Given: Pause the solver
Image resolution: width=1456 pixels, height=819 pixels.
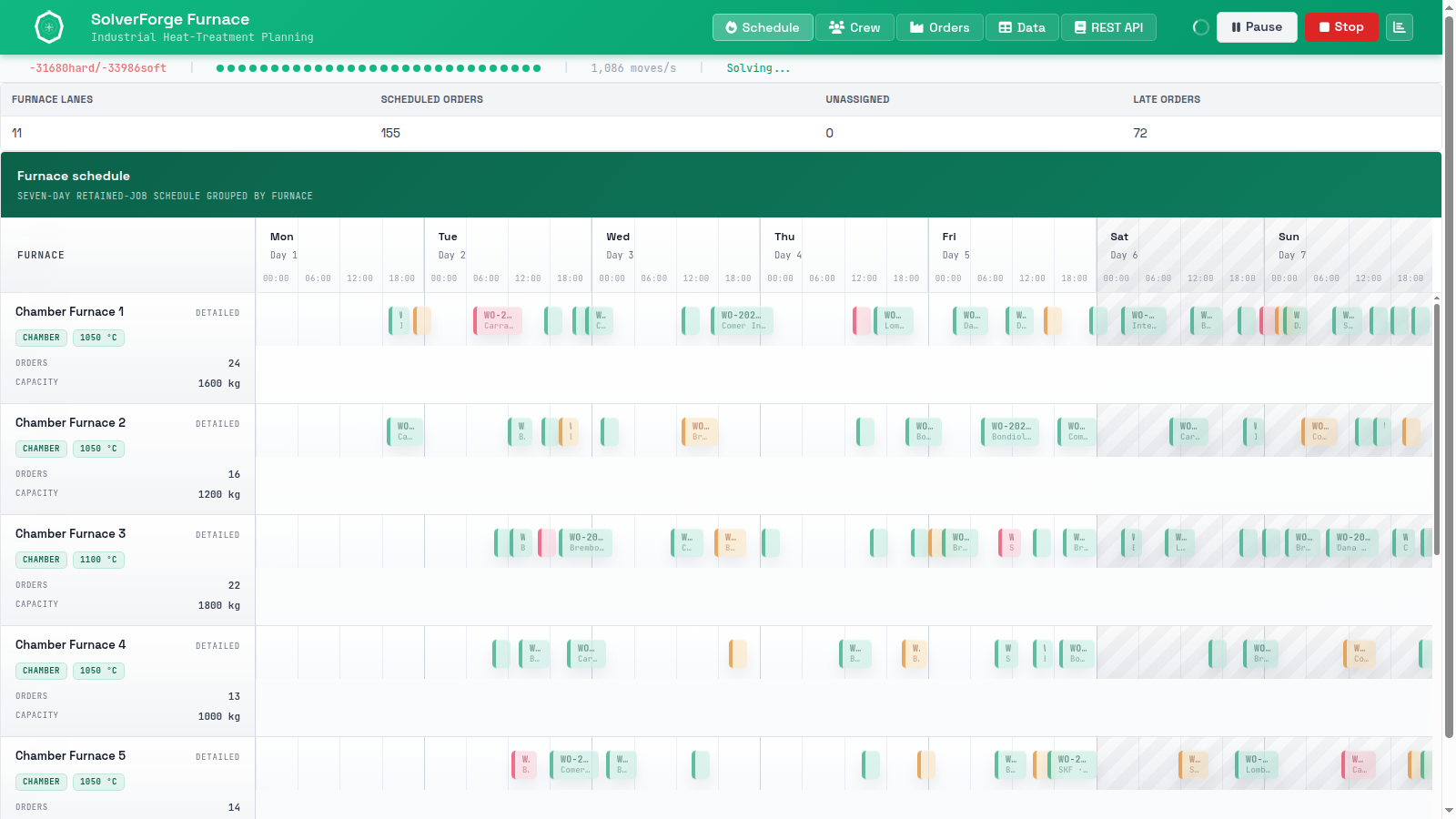Looking at the screenshot, I should [1257, 27].
